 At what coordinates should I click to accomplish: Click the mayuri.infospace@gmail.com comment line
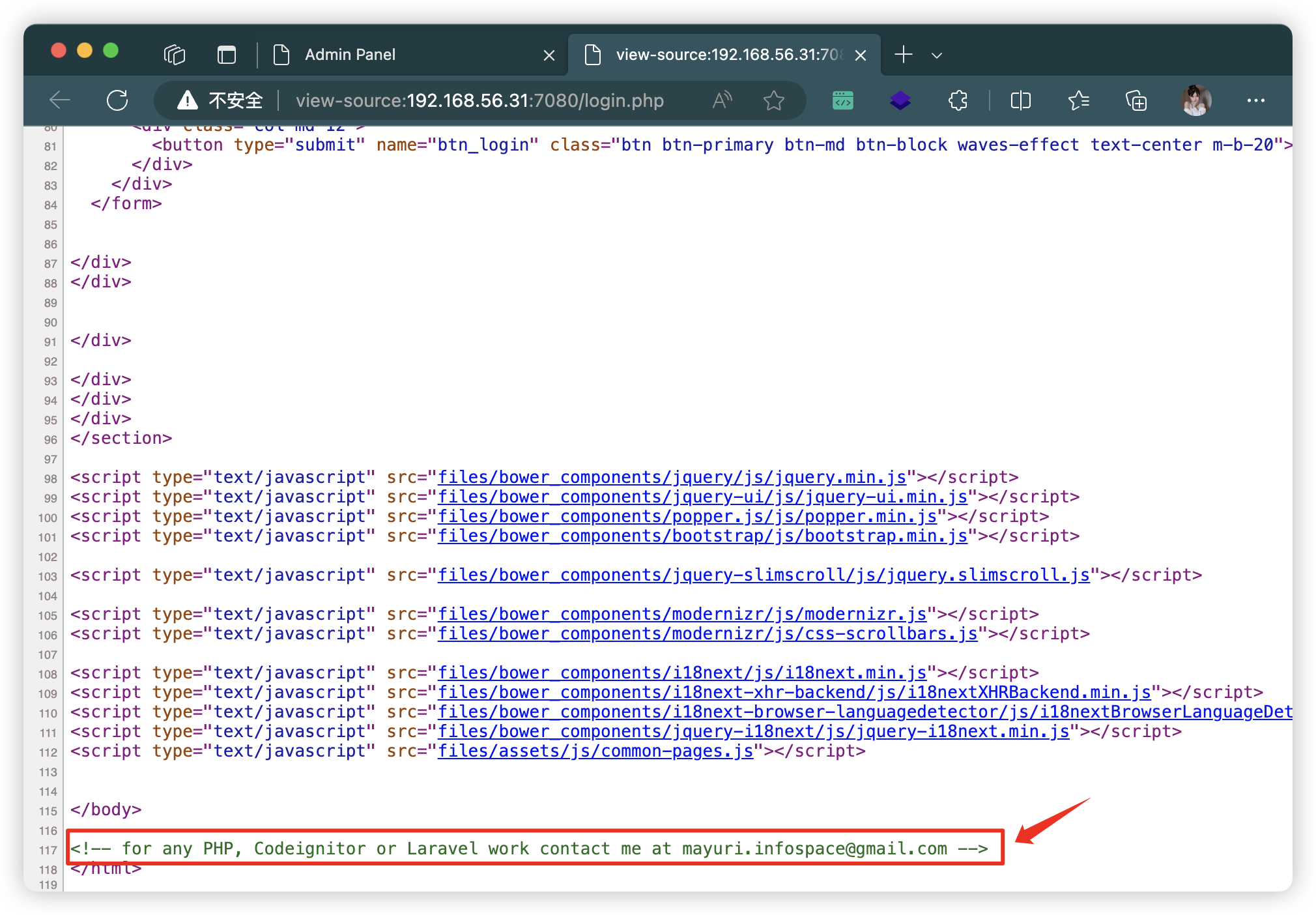pos(529,849)
